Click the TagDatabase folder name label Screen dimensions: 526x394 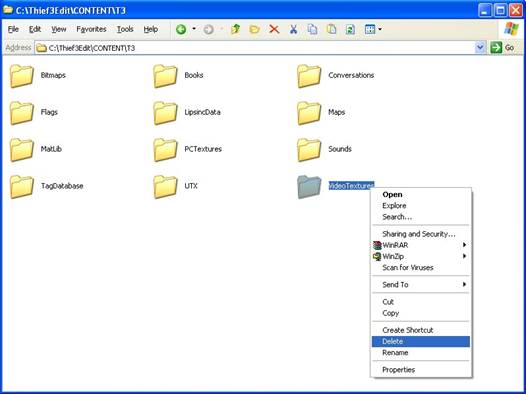coord(62,186)
